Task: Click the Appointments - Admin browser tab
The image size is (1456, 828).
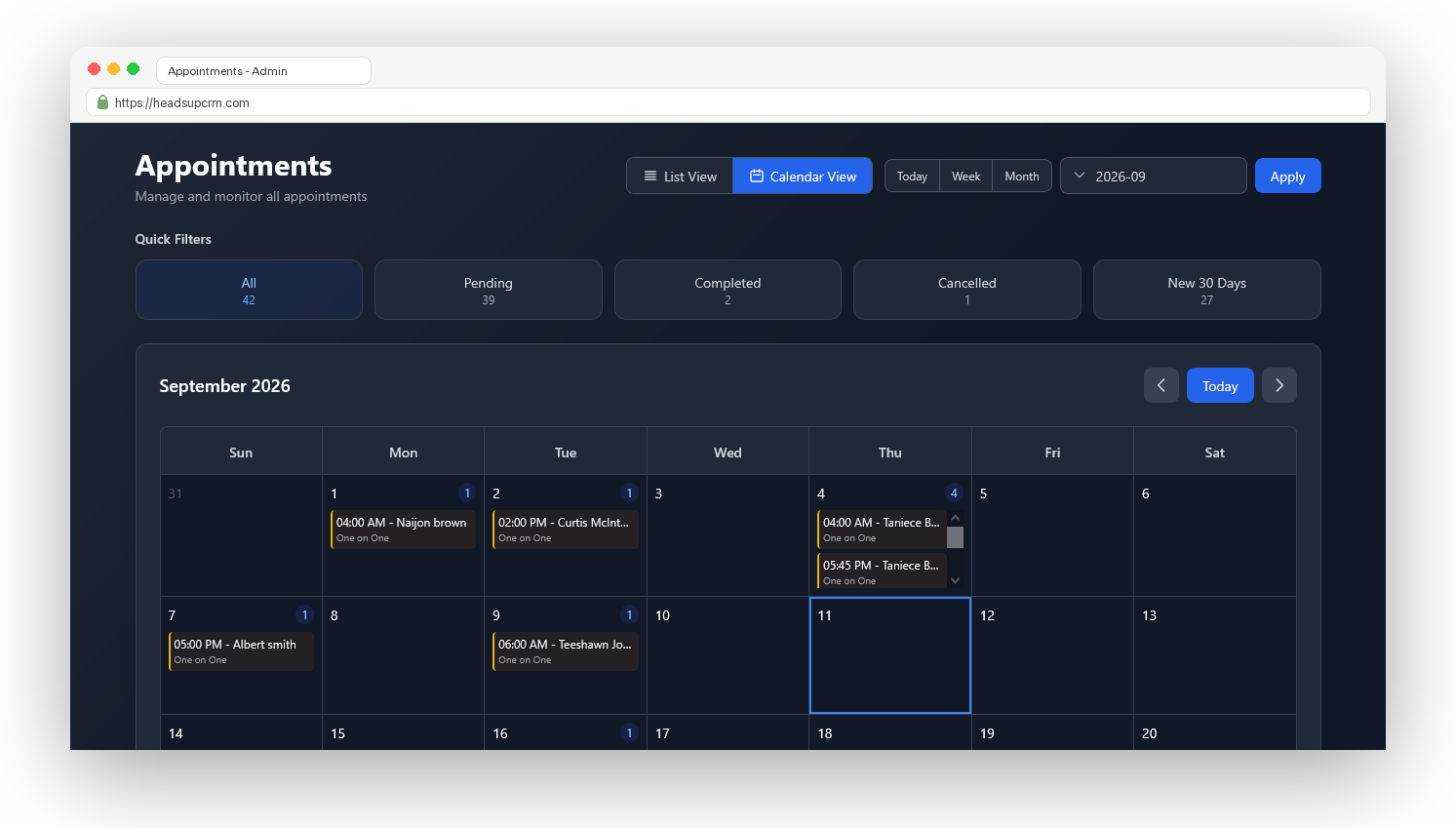Action: pyautogui.click(x=263, y=71)
